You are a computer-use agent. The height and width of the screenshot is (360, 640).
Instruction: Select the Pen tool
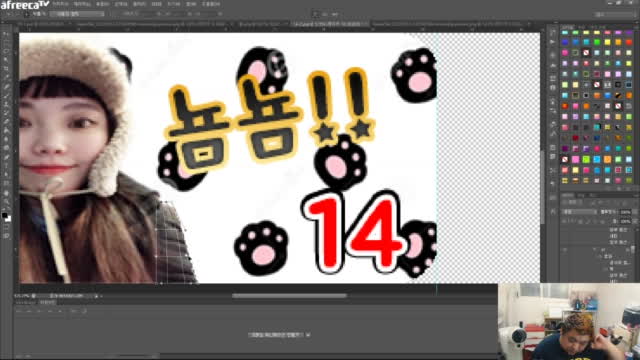pos(6,157)
